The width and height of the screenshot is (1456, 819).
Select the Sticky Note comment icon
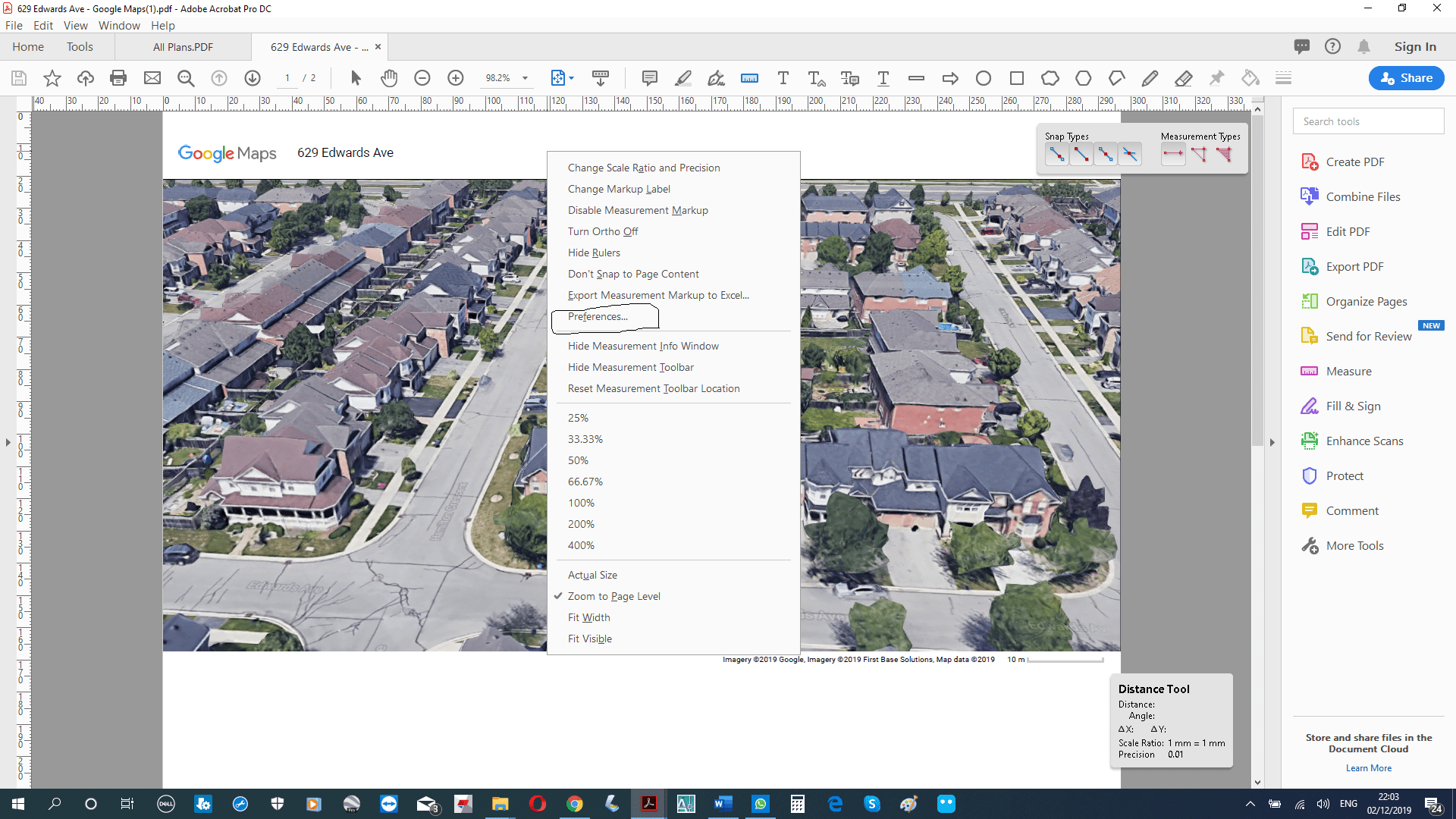(x=649, y=77)
